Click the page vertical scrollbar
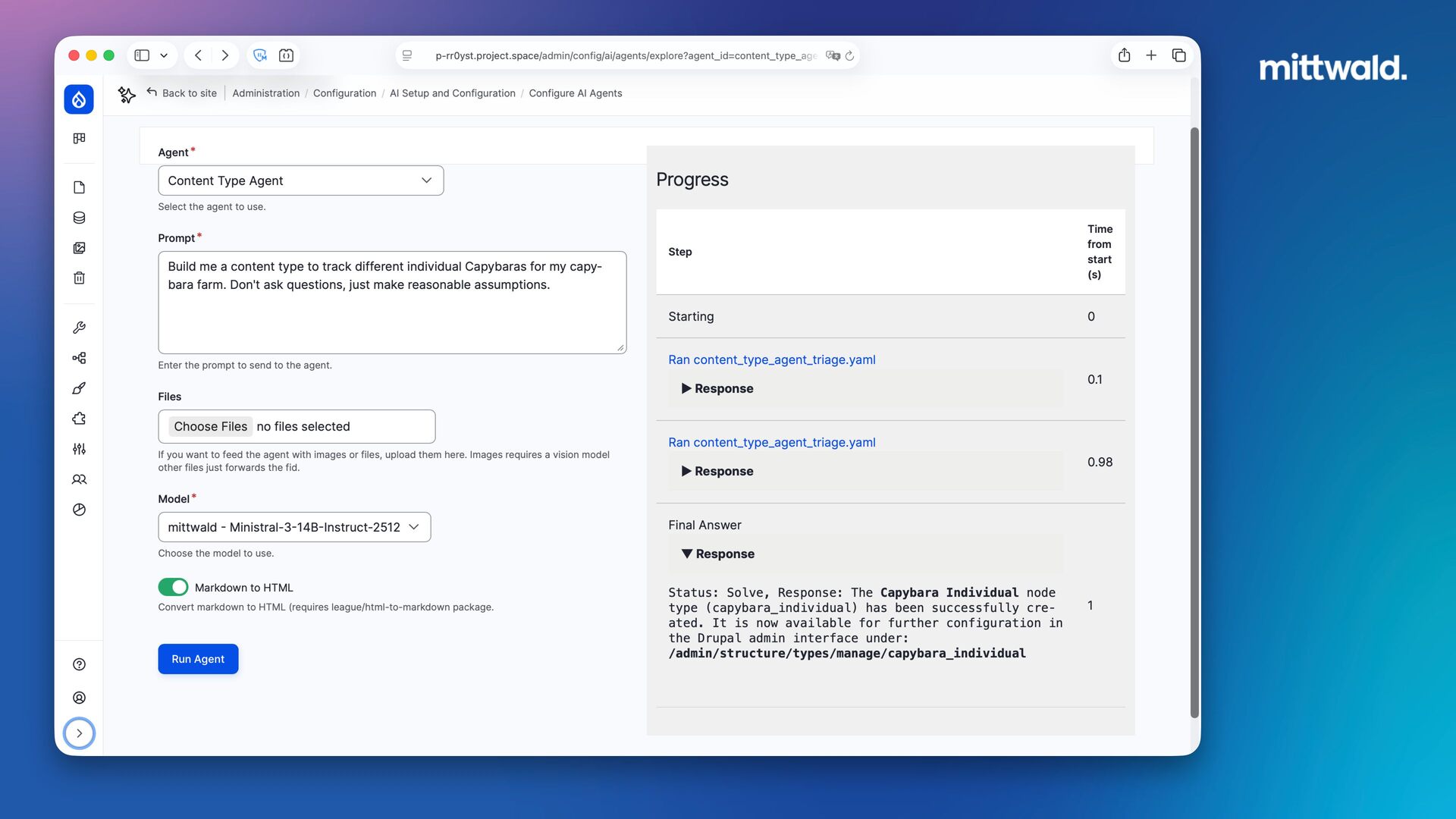1456x819 pixels. pos(1194,425)
